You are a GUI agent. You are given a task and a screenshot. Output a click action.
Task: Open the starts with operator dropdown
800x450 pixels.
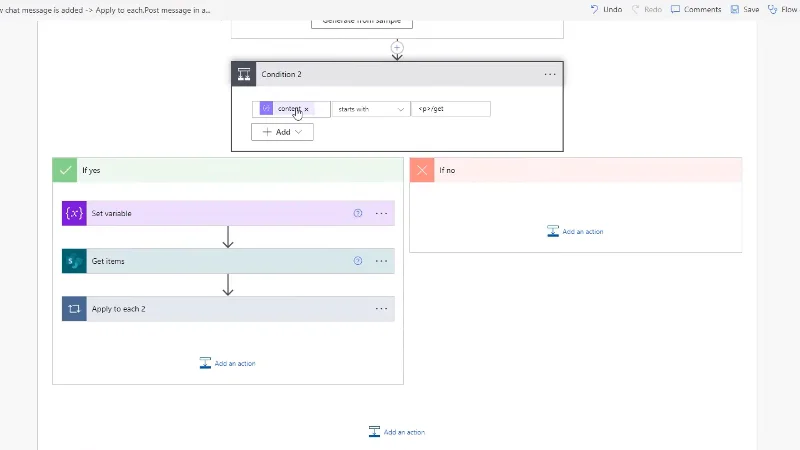point(371,109)
